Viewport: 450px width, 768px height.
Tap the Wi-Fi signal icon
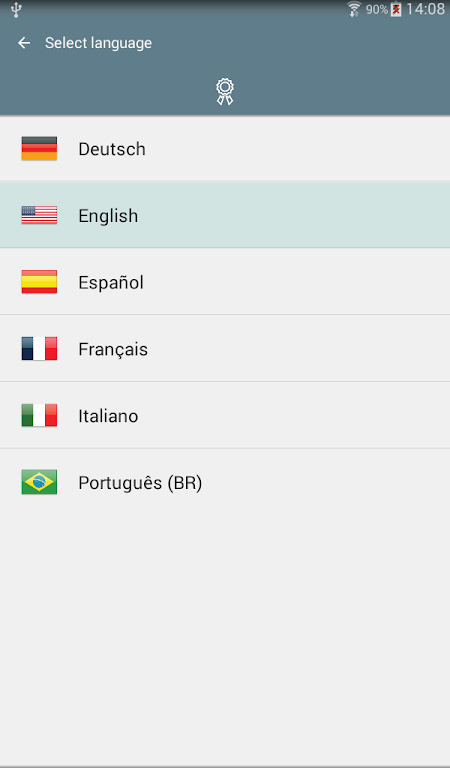coord(354,9)
